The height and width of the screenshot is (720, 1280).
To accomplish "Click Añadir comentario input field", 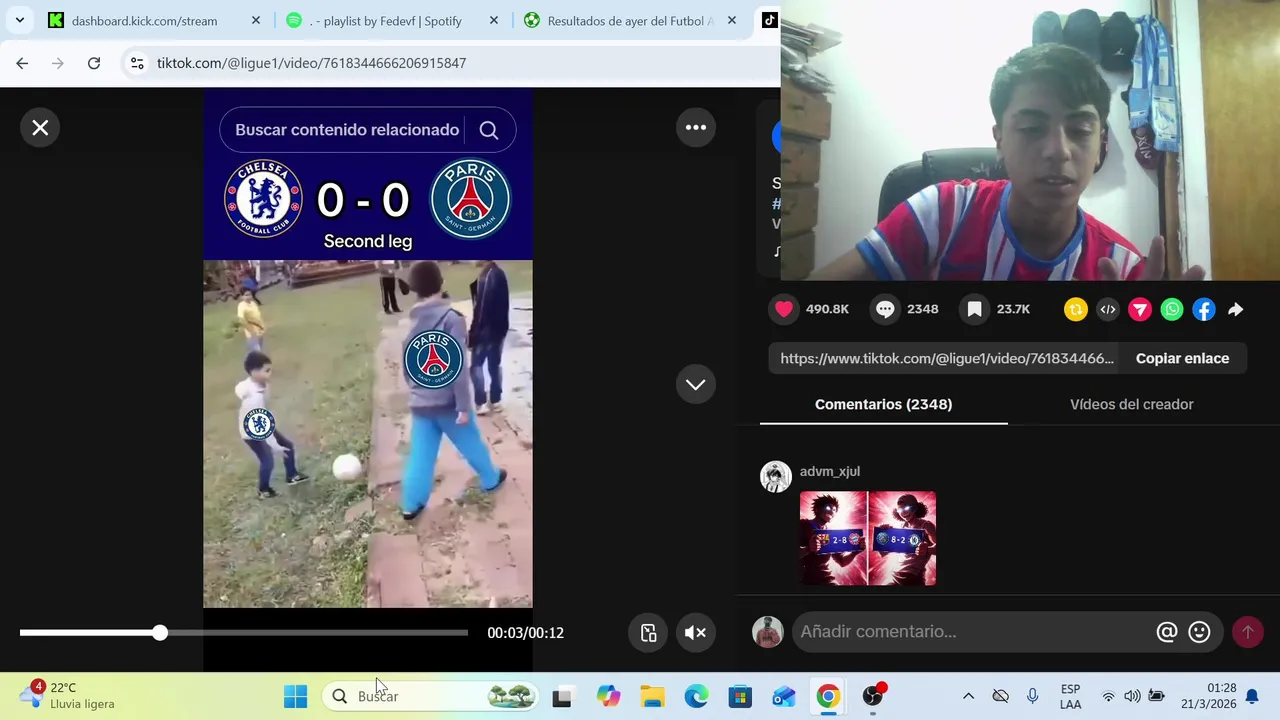I will point(974,632).
